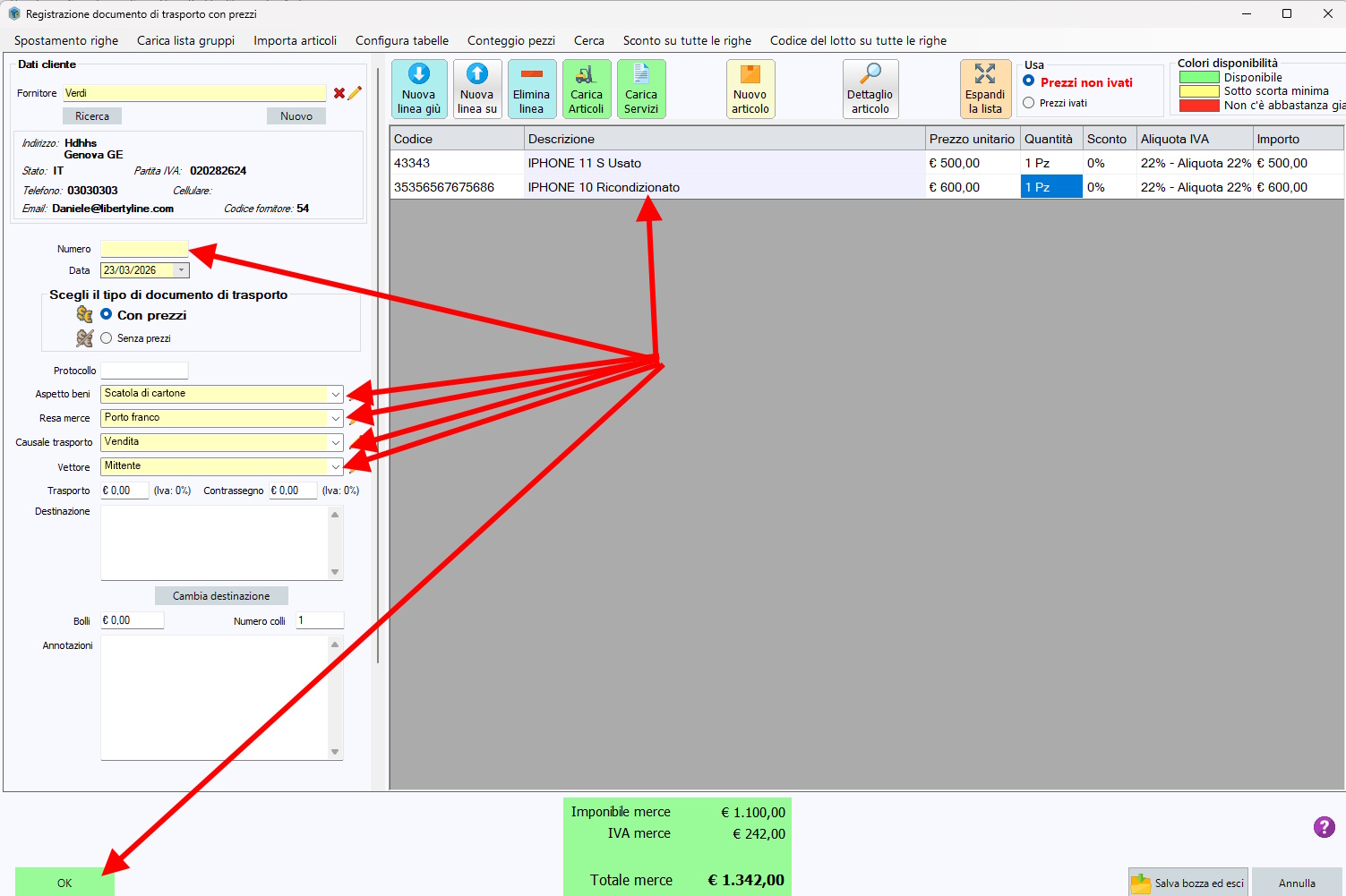Open the Causale trasporto dropdown list
Image resolution: width=1346 pixels, height=896 pixels.
click(335, 442)
